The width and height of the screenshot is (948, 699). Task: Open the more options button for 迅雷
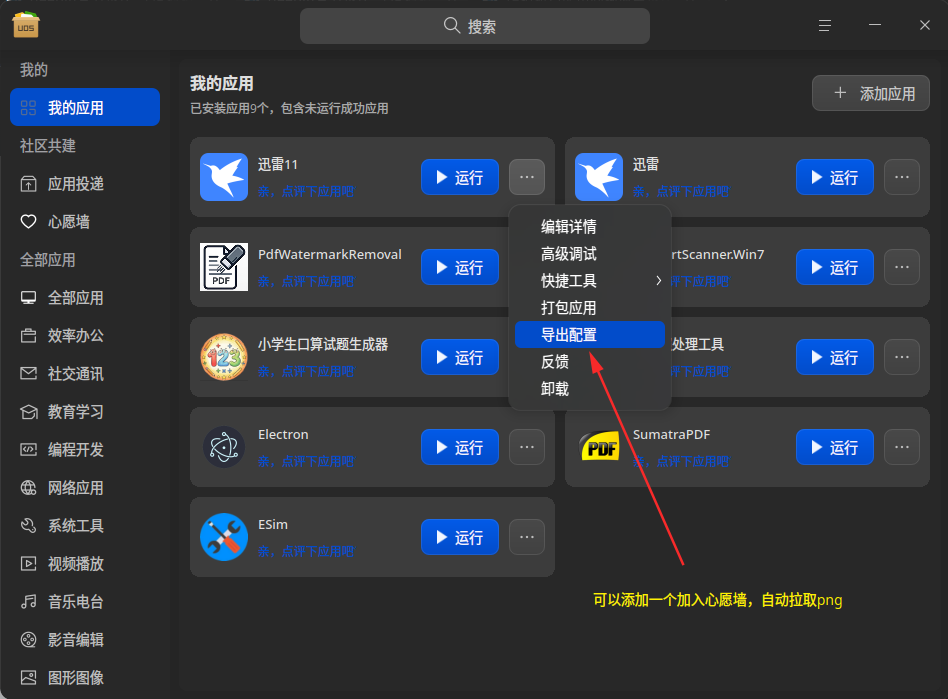[x=901, y=177]
